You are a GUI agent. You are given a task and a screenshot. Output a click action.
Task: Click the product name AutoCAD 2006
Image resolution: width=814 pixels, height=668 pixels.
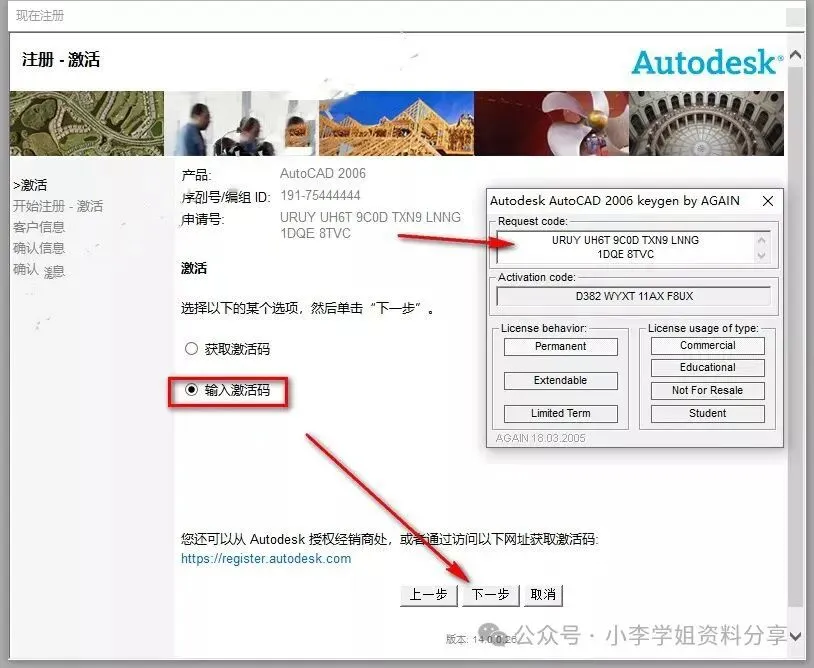323,173
